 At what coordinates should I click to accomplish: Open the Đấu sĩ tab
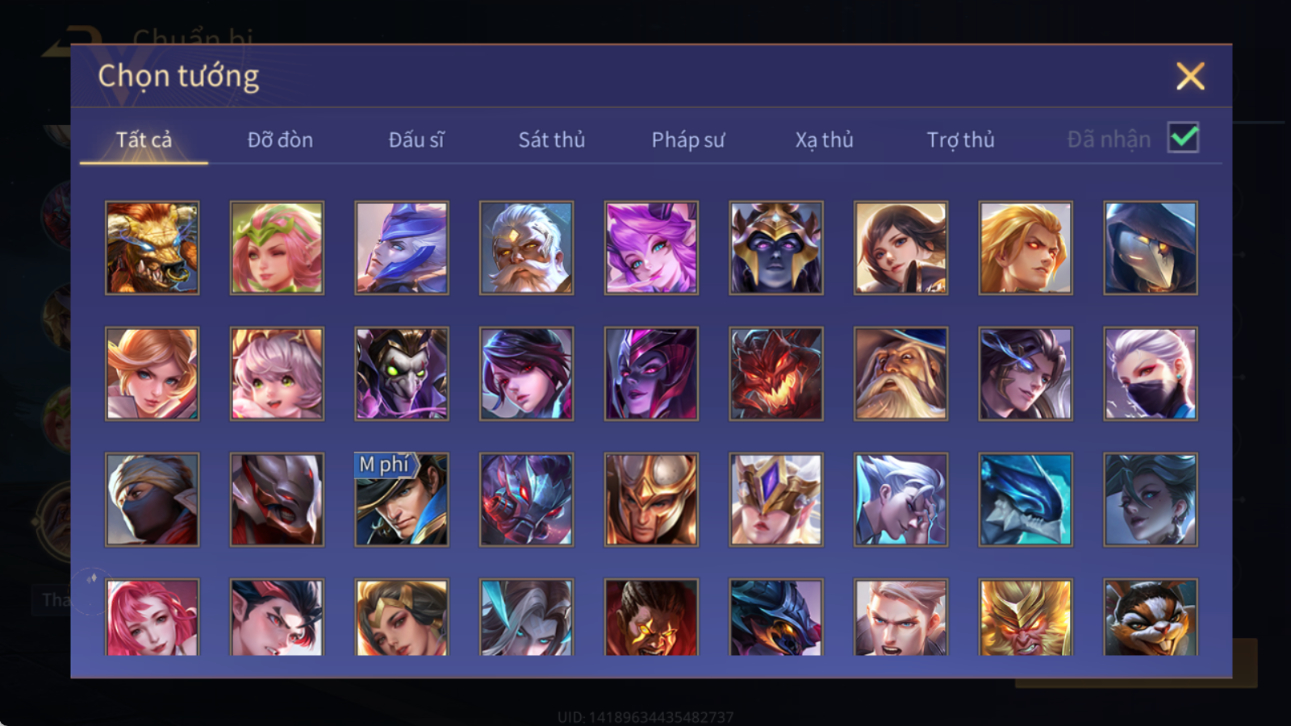point(416,140)
